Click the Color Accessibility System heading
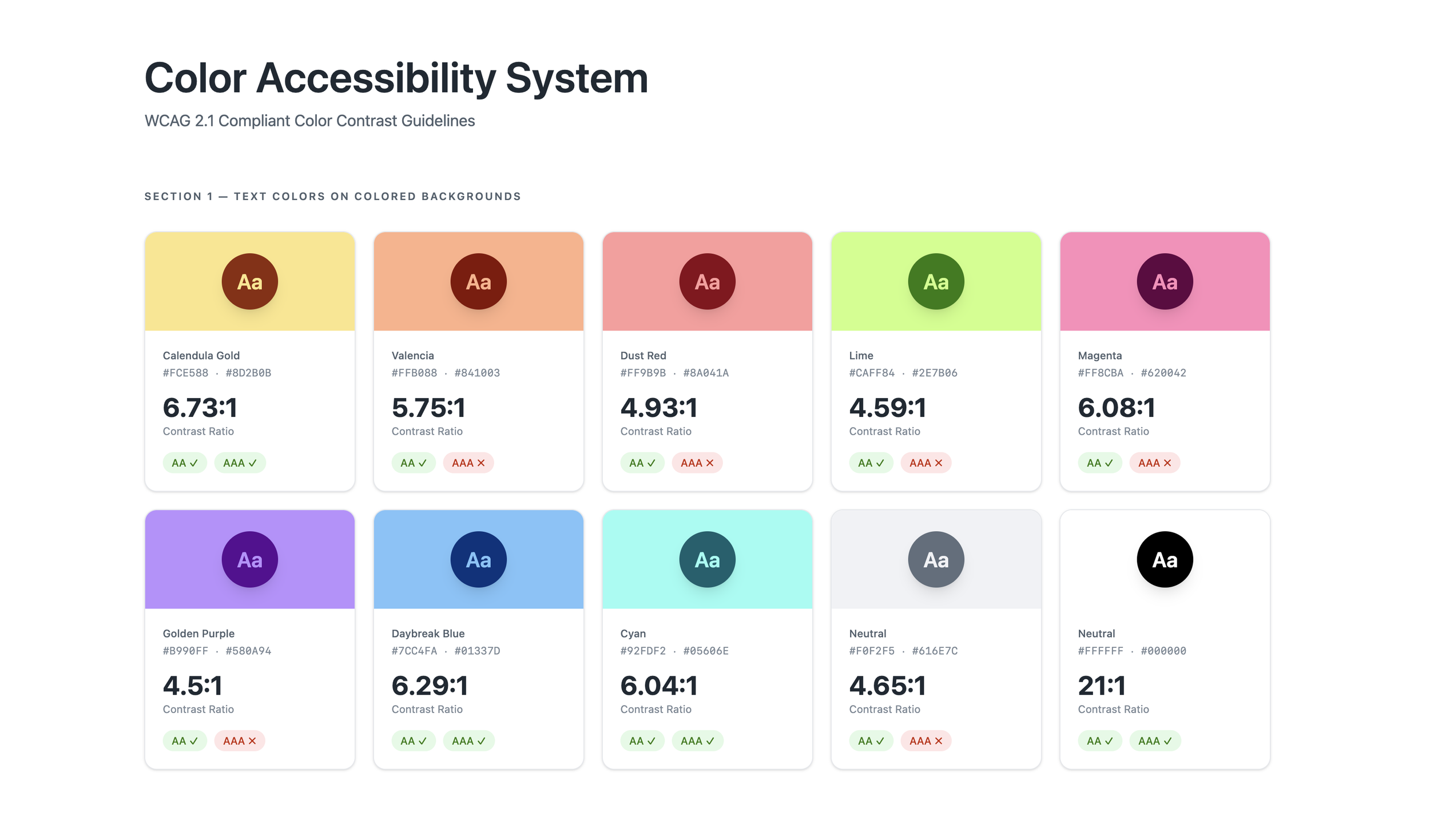The width and height of the screenshot is (1430, 840). [x=396, y=78]
